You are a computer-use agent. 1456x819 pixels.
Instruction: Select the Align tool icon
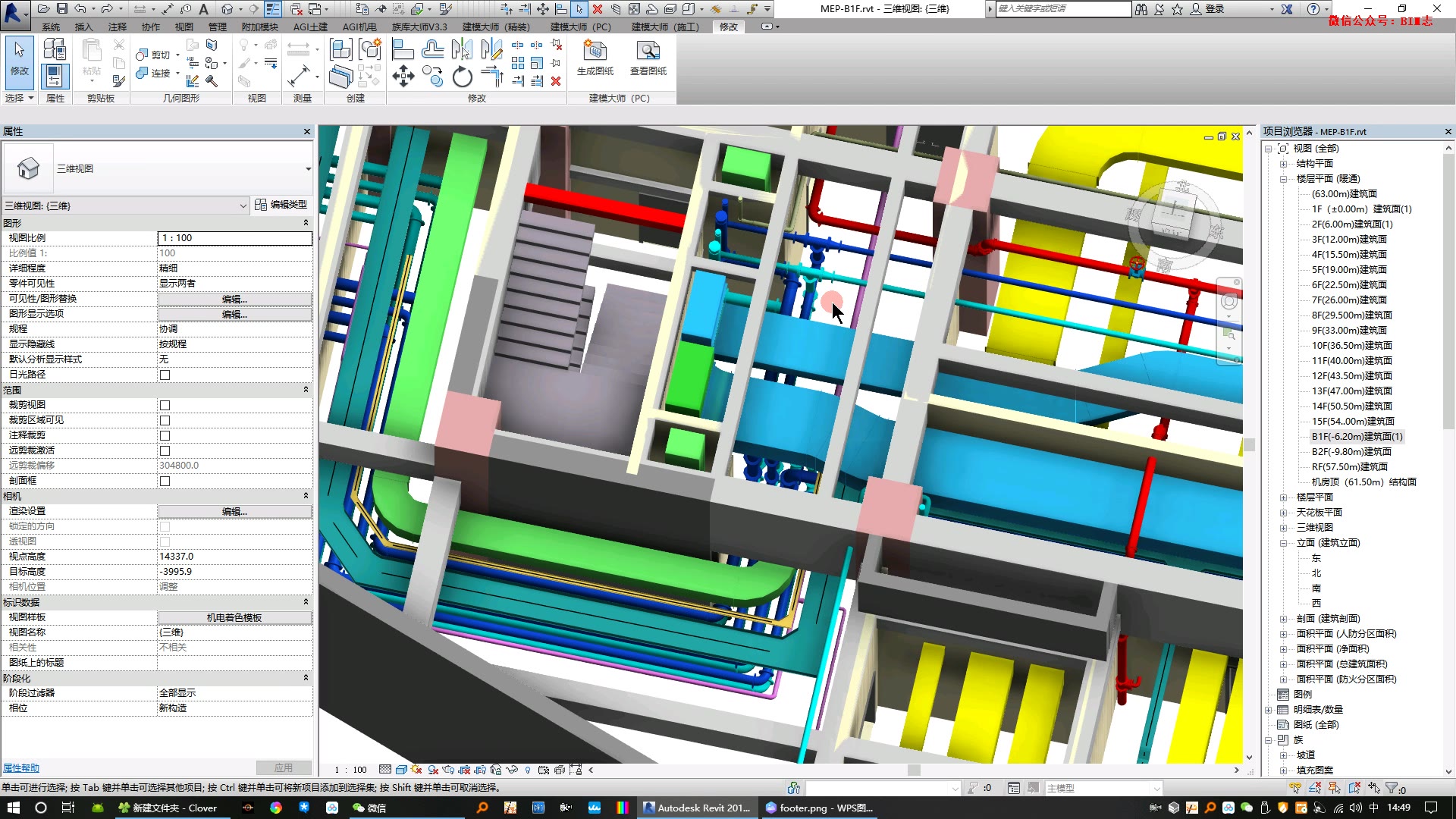(x=403, y=50)
